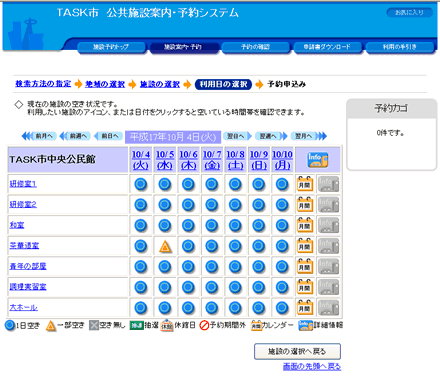This screenshot has height=379, width=440.
Task: Open the 申請書ダウンロード navigation tab
Action: (x=327, y=47)
